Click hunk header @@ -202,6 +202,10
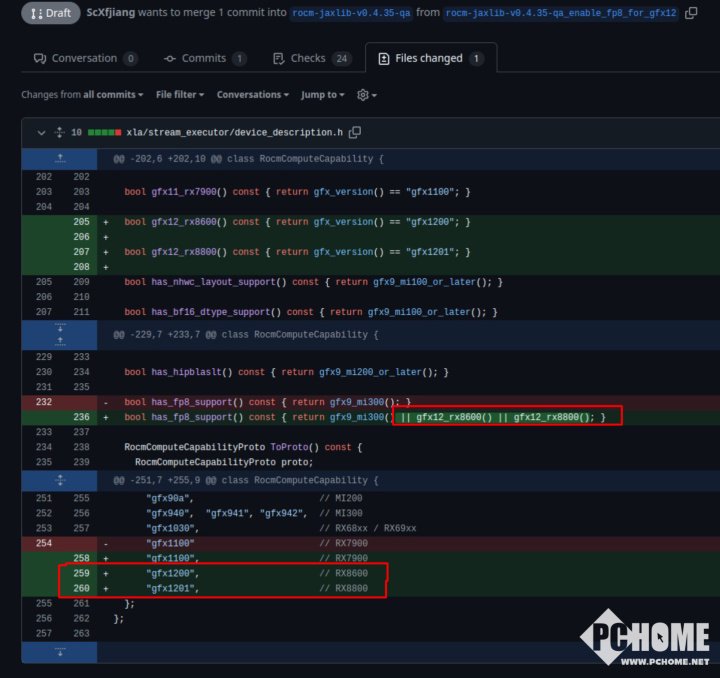Viewport: 720px width, 678px height. [248, 159]
